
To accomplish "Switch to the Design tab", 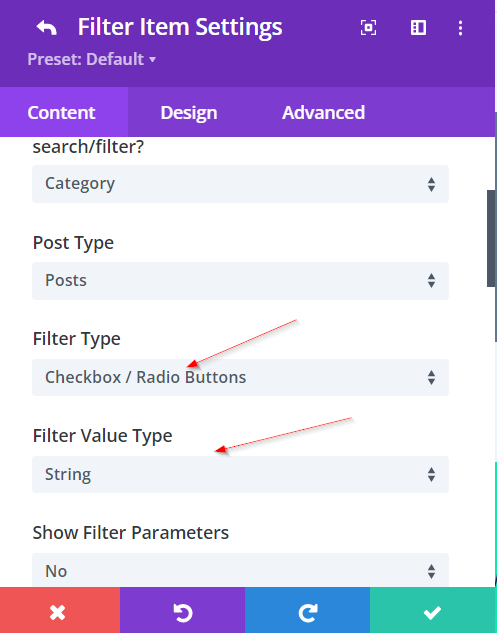I will 189,112.
